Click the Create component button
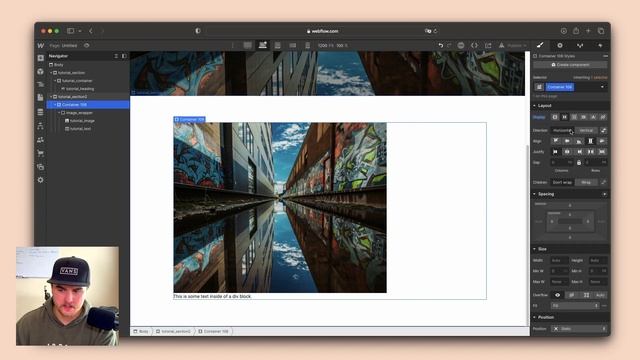Viewport: 640px width, 360px height. pos(571,65)
